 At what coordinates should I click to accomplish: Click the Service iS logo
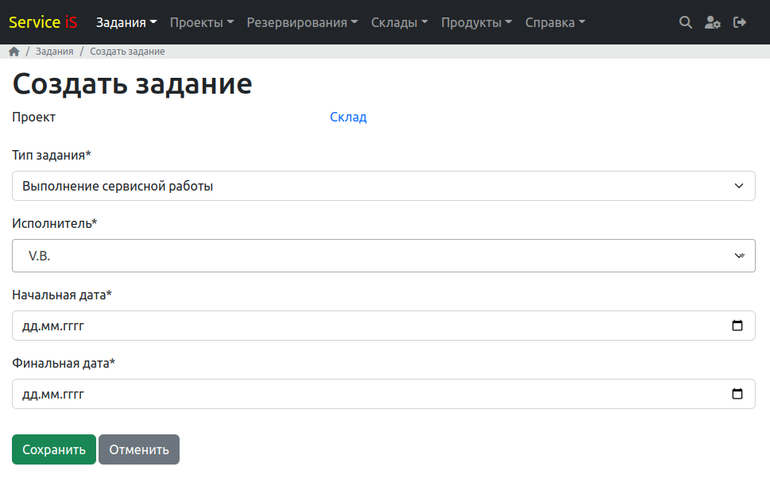pyautogui.click(x=43, y=23)
